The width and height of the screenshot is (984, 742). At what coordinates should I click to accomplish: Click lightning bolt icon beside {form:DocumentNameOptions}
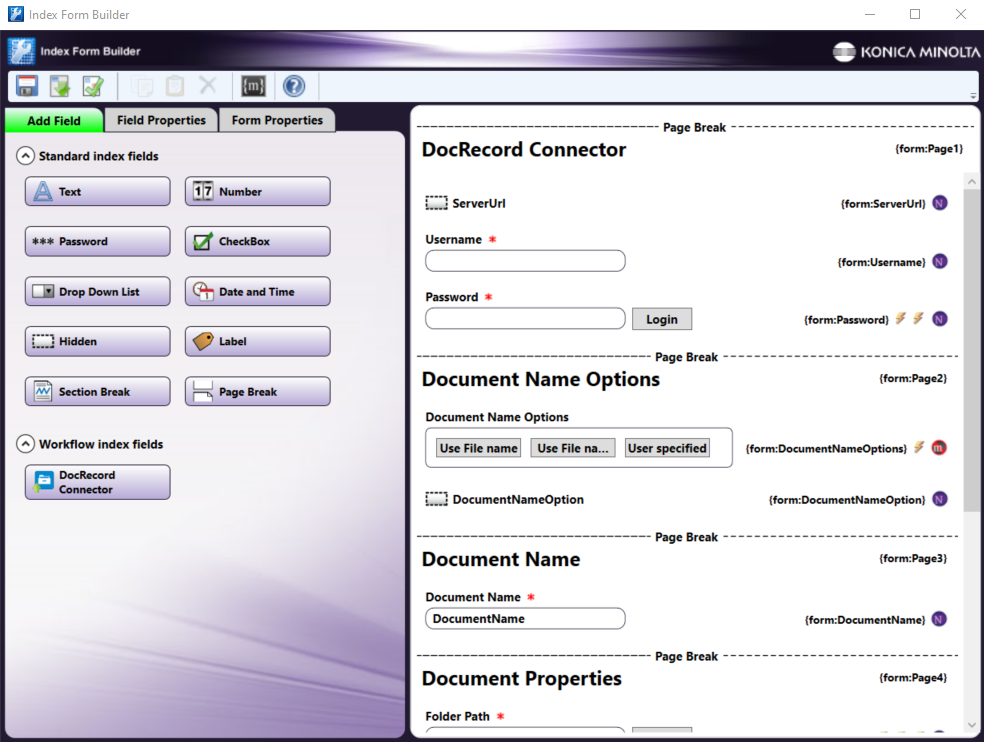(x=919, y=447)
